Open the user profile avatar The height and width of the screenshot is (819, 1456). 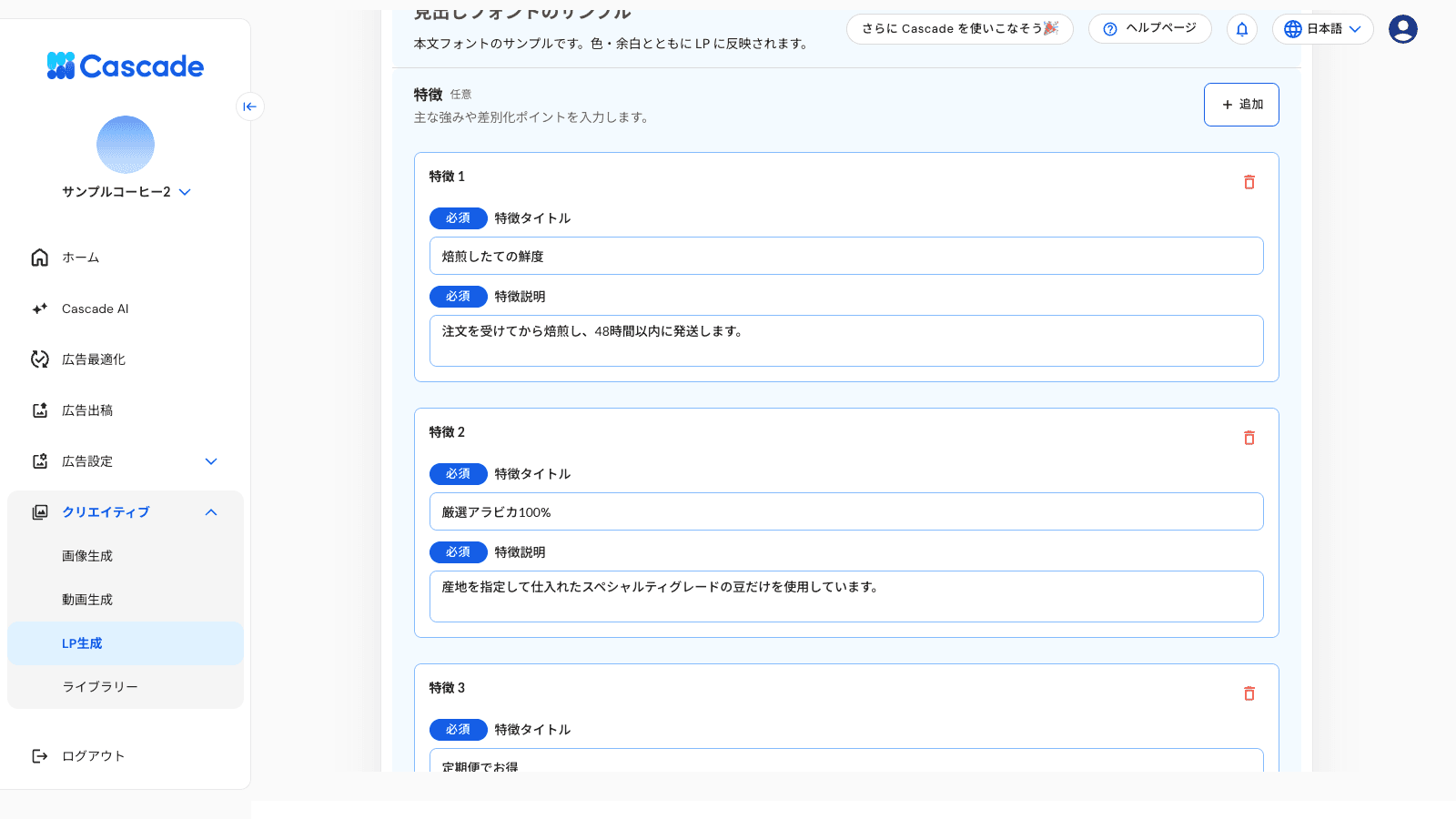[x=1403, y=29]
